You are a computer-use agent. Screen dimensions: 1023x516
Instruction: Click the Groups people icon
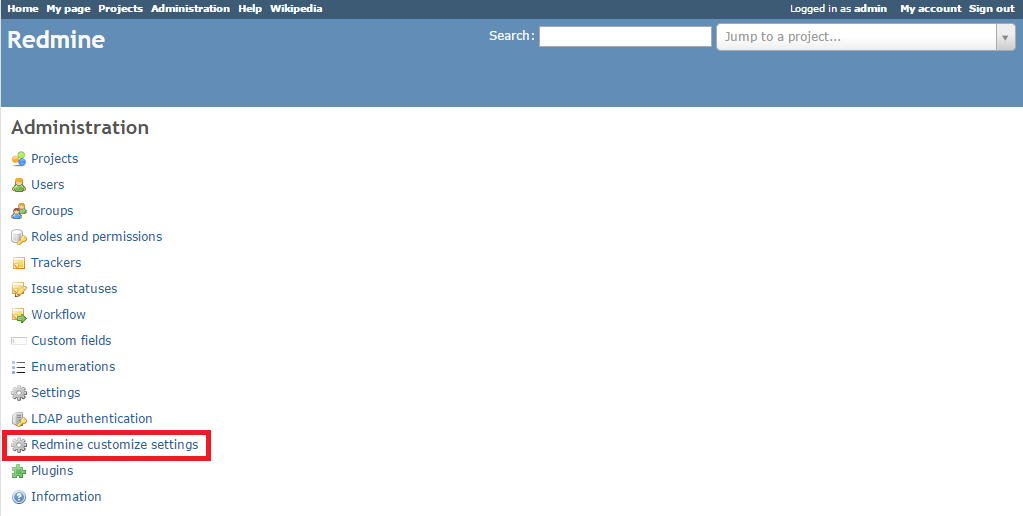(x=19, y=211)
